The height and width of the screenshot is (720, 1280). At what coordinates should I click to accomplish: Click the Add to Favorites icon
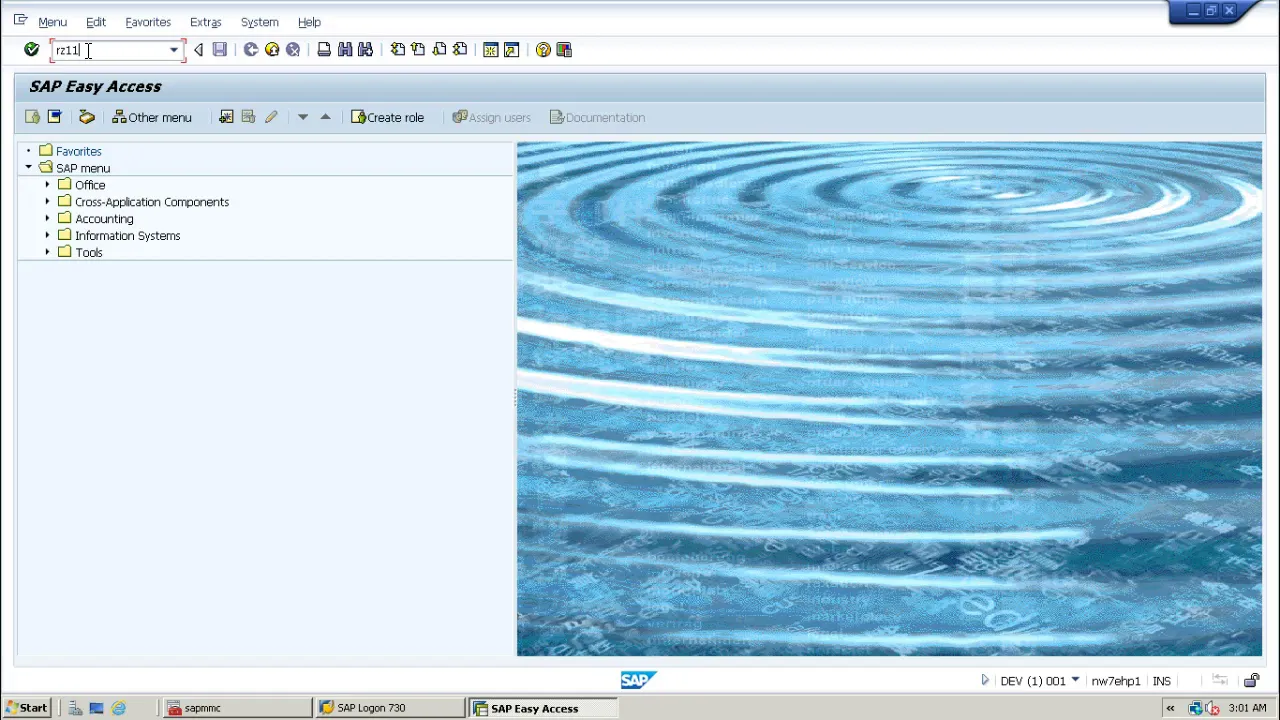226,117
